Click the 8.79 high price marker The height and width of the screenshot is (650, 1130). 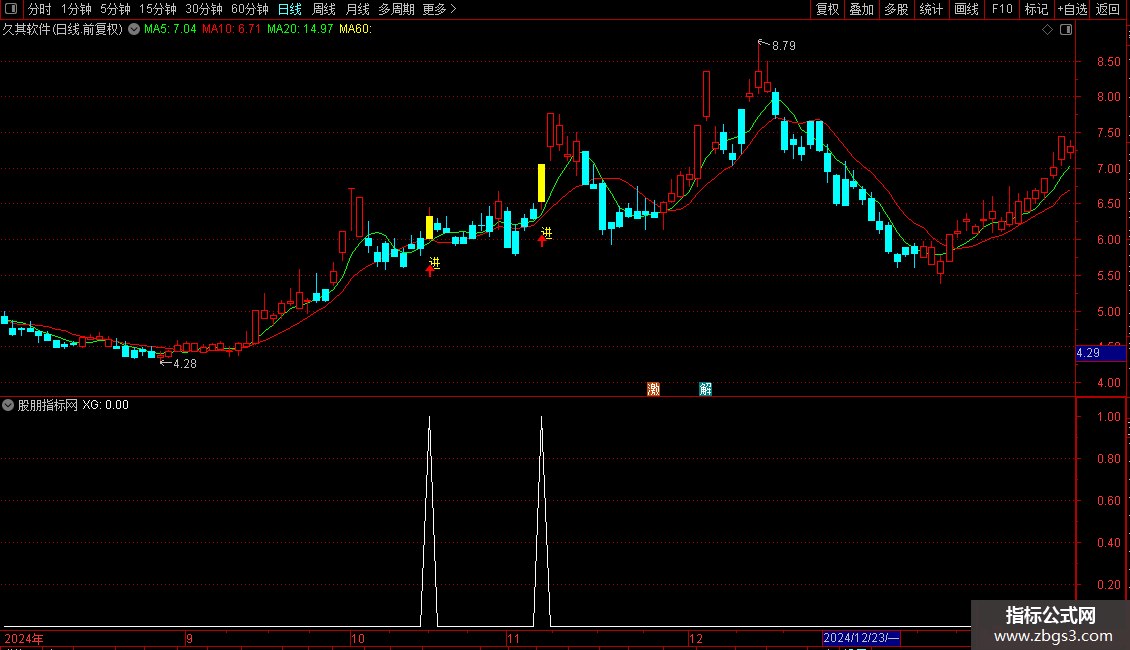coord(783,45)
